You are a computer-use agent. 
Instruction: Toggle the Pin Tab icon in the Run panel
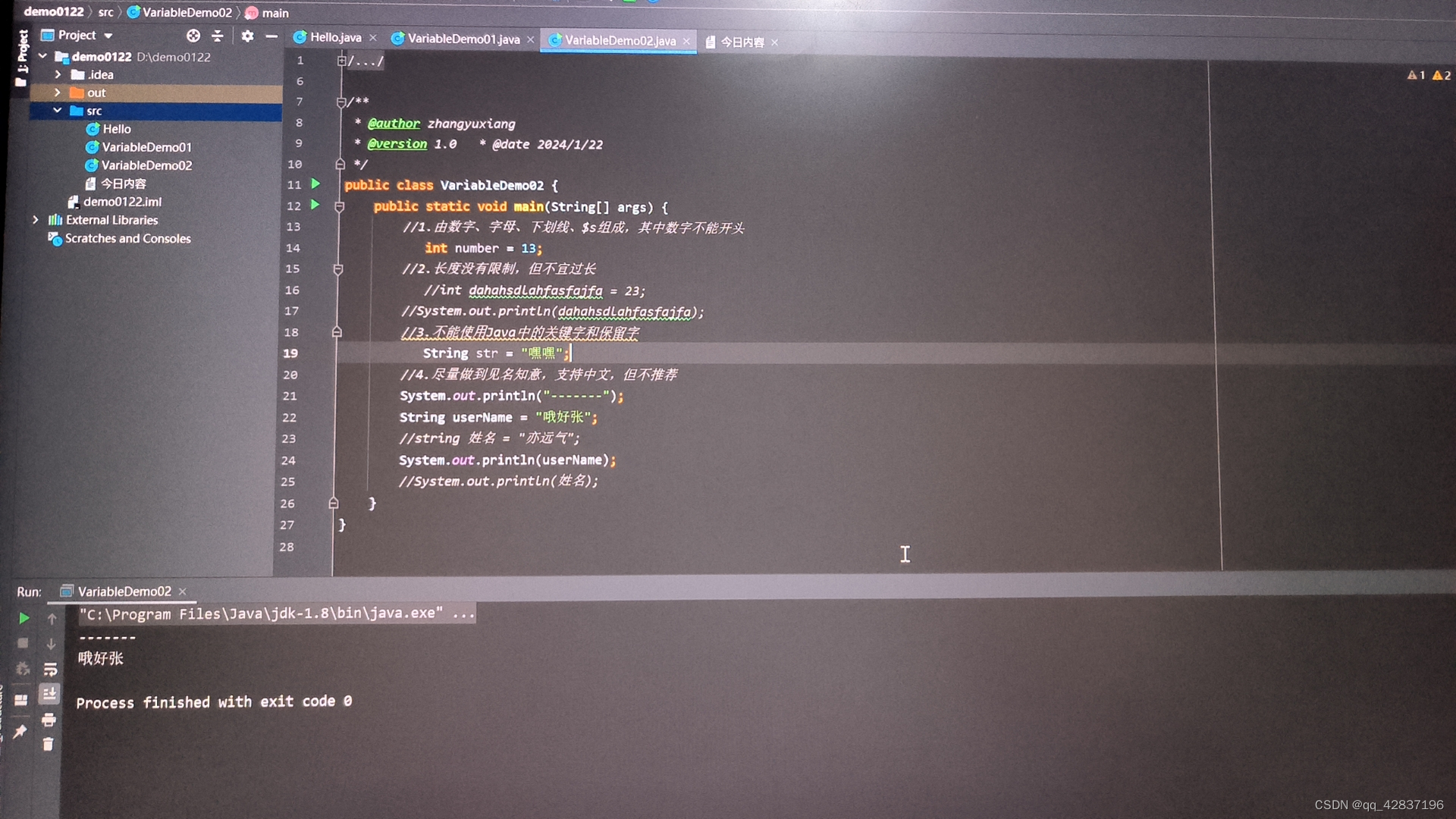[x=20, y=731]
